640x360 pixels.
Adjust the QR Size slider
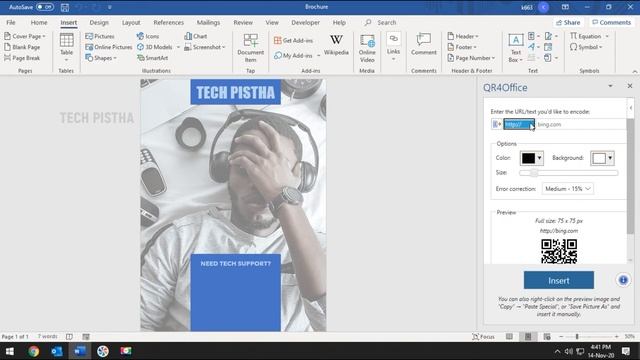568,173
